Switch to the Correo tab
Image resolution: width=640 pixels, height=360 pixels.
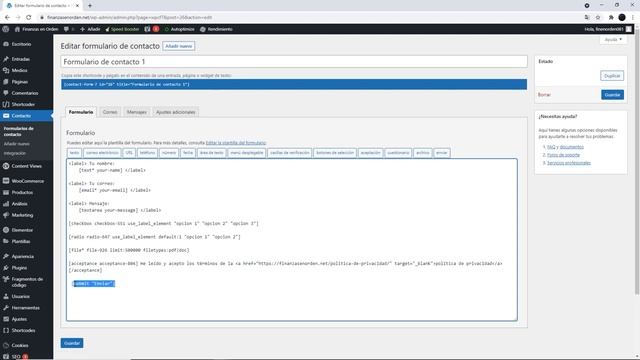(110, 112)
